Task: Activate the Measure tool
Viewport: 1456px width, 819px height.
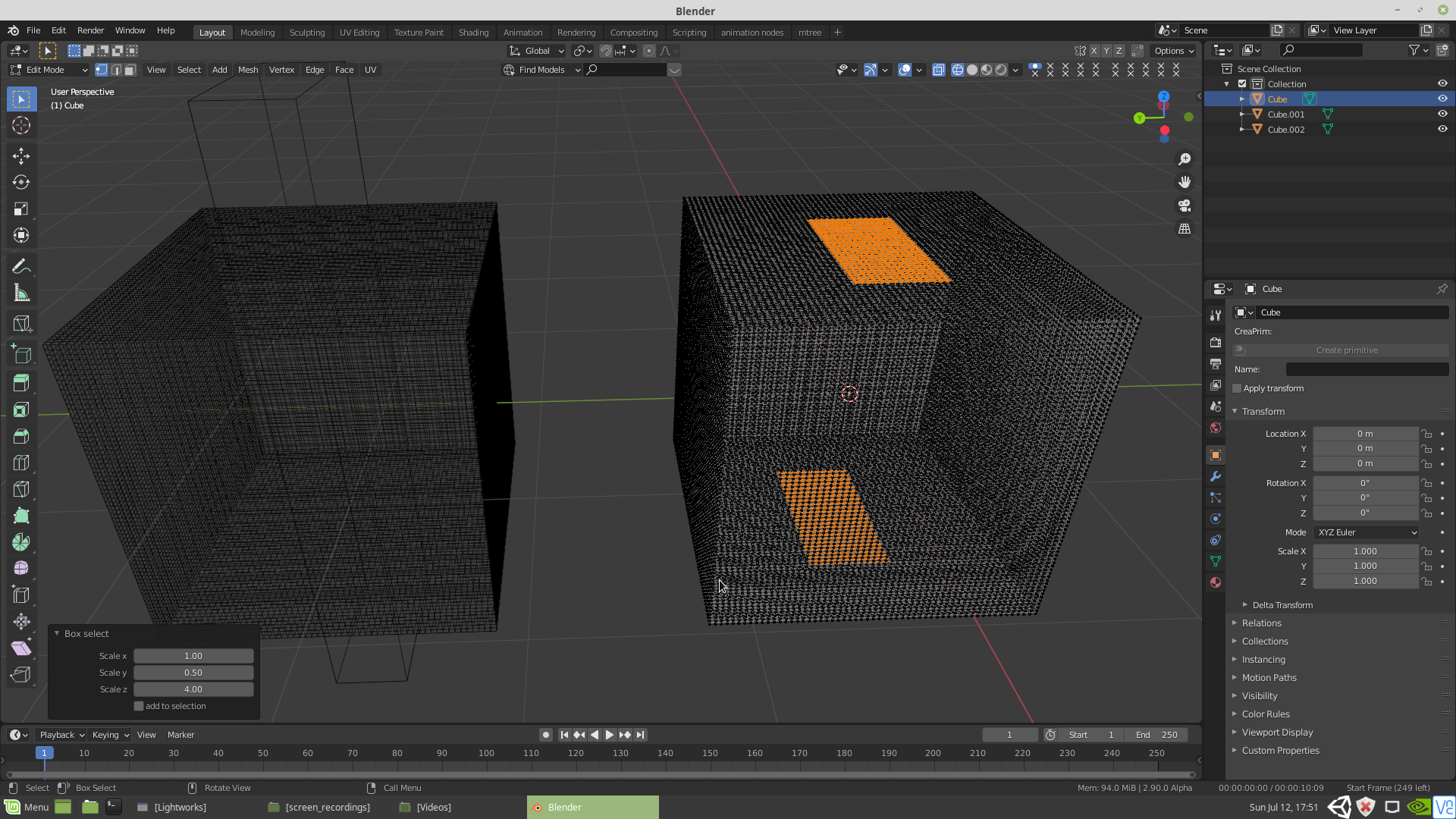Action: click(x=21, y=292)
